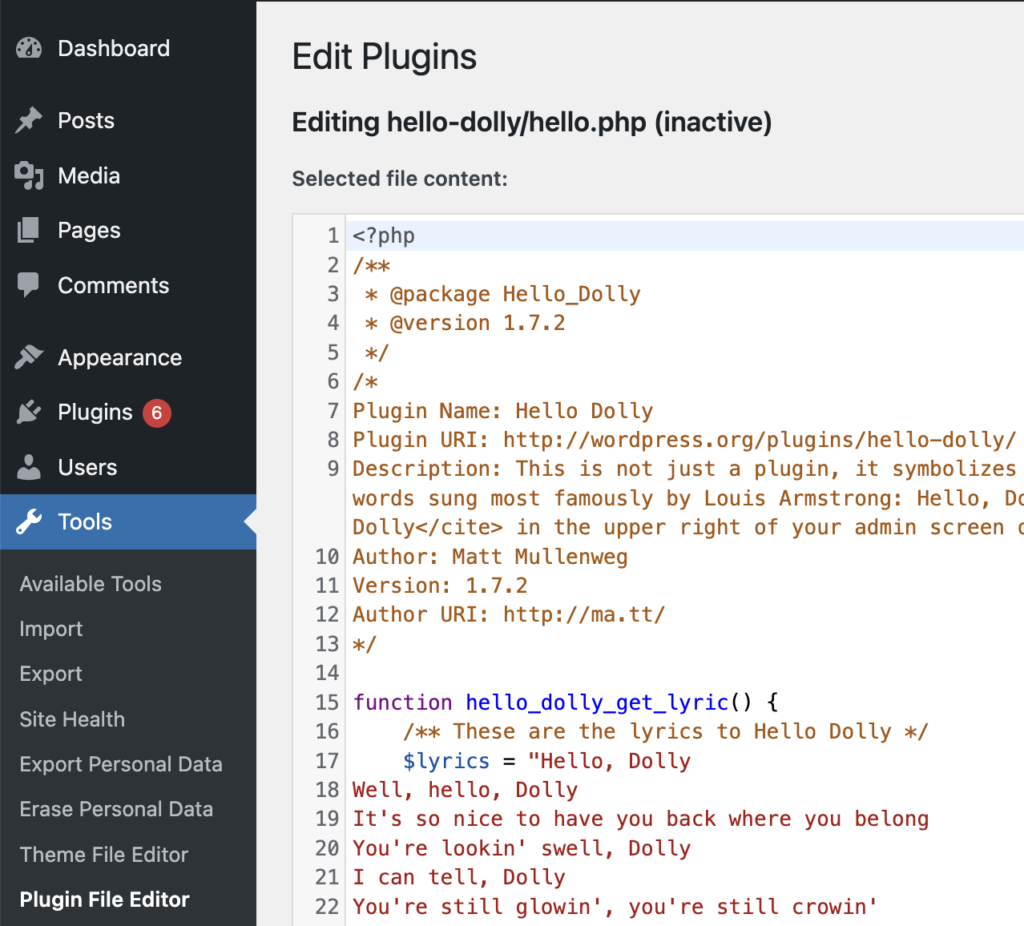1024x926 pixels.
Task: Click line number 10 in the gutter
Action: [327, 557]
